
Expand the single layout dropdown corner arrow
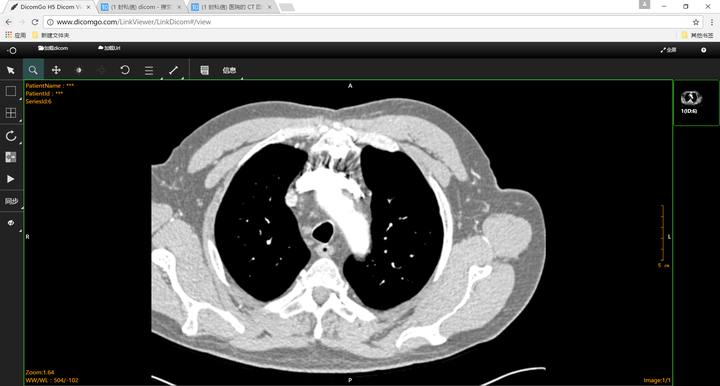tap(20, 99)
